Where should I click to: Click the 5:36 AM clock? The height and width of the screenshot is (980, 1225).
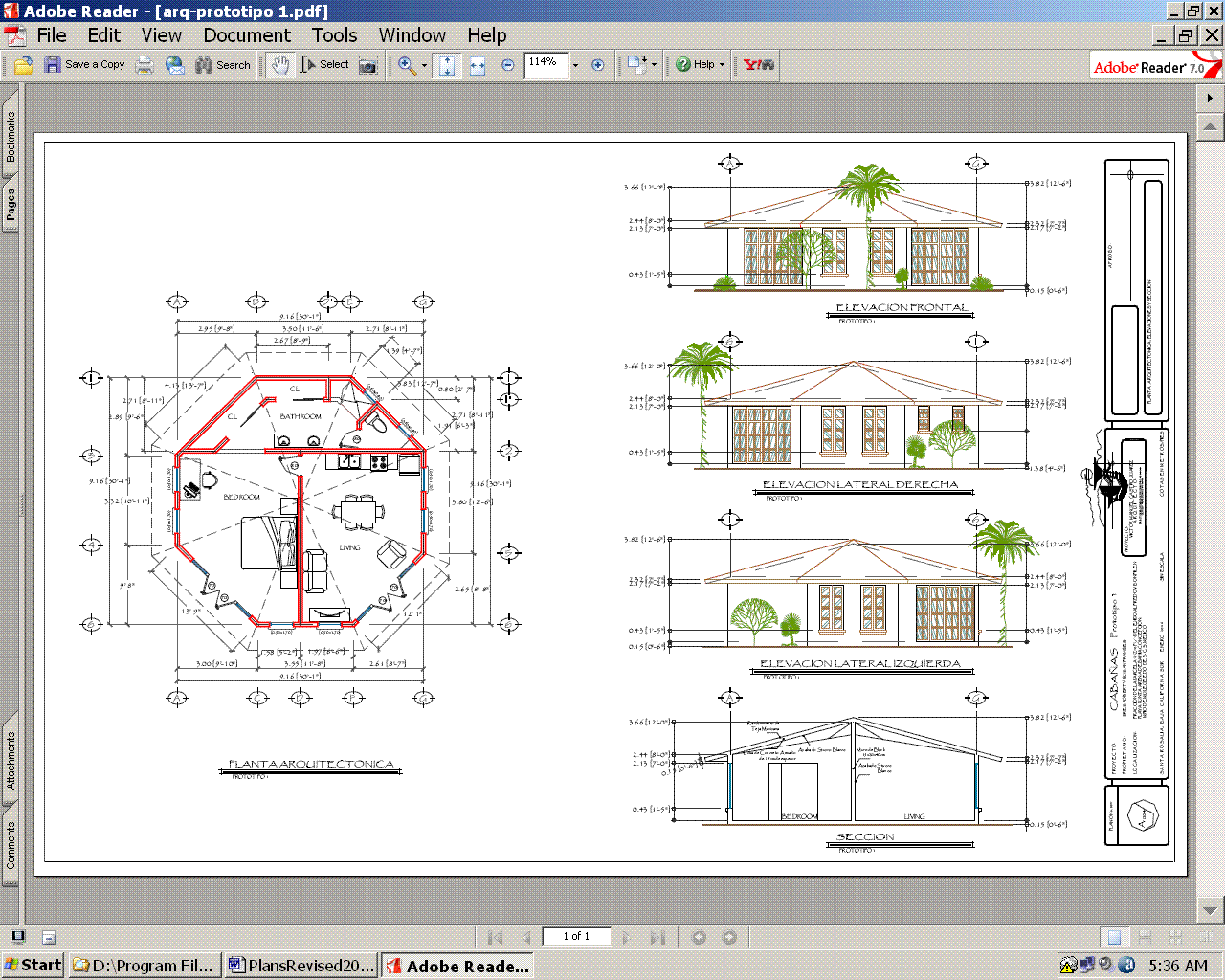pyautogui.click(x=1178, y=966)
